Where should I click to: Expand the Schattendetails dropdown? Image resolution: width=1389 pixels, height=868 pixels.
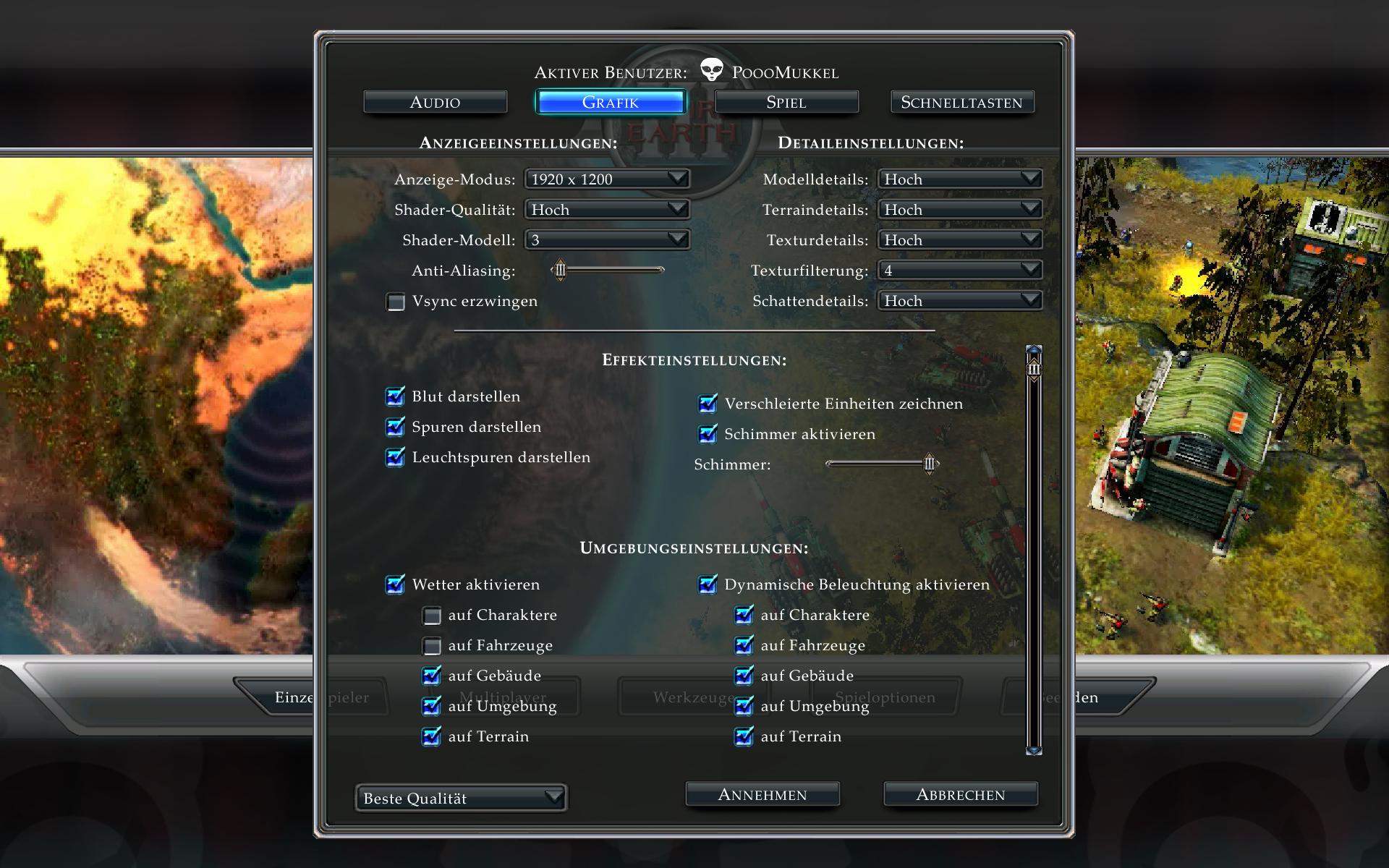960,300
